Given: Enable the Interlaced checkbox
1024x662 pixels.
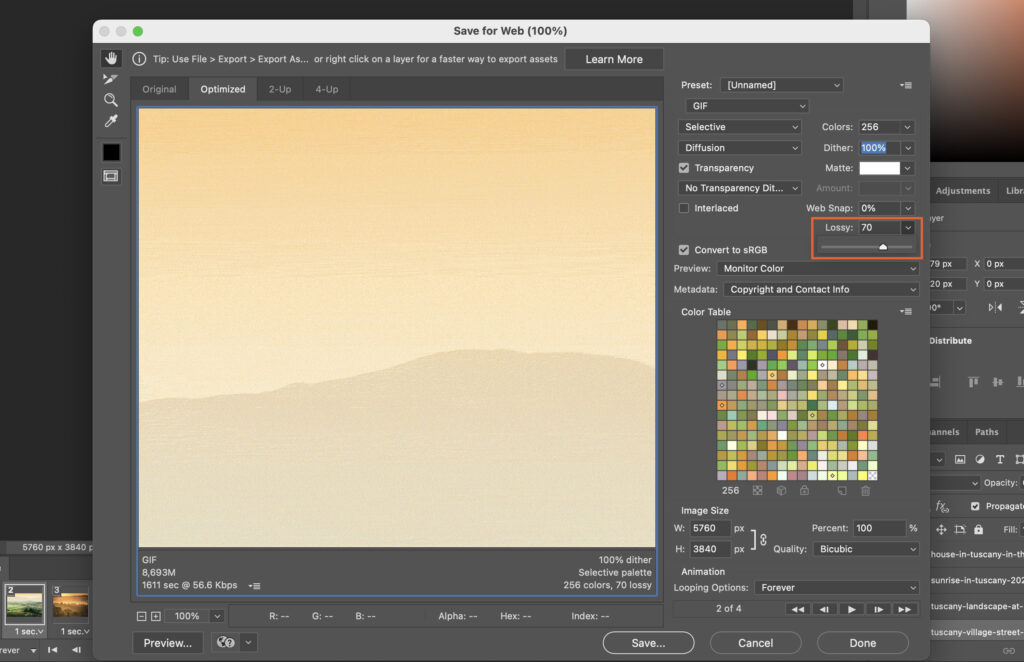Looking at the screenshot, I should [684, 208].
